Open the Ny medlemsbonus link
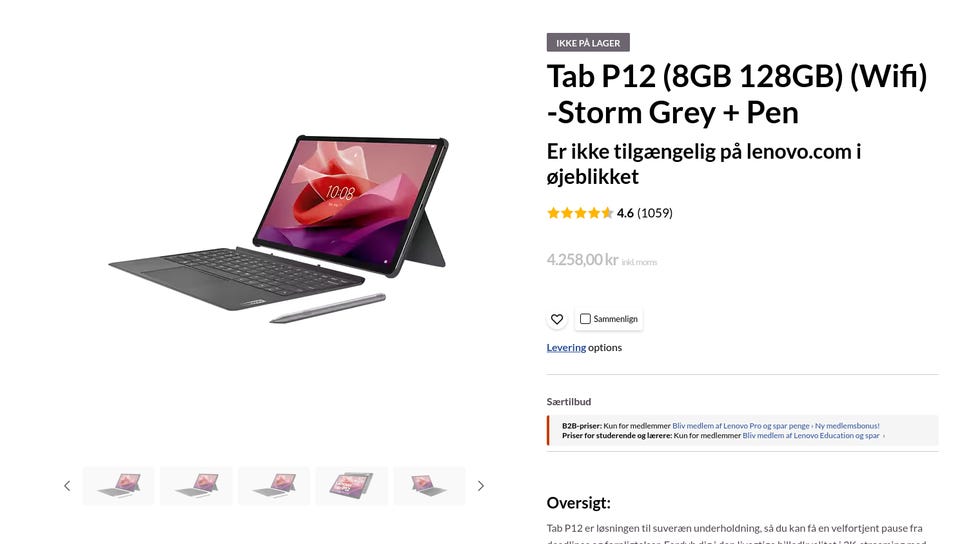This screenshot has height=544, width=960. [x=847, y=426]
